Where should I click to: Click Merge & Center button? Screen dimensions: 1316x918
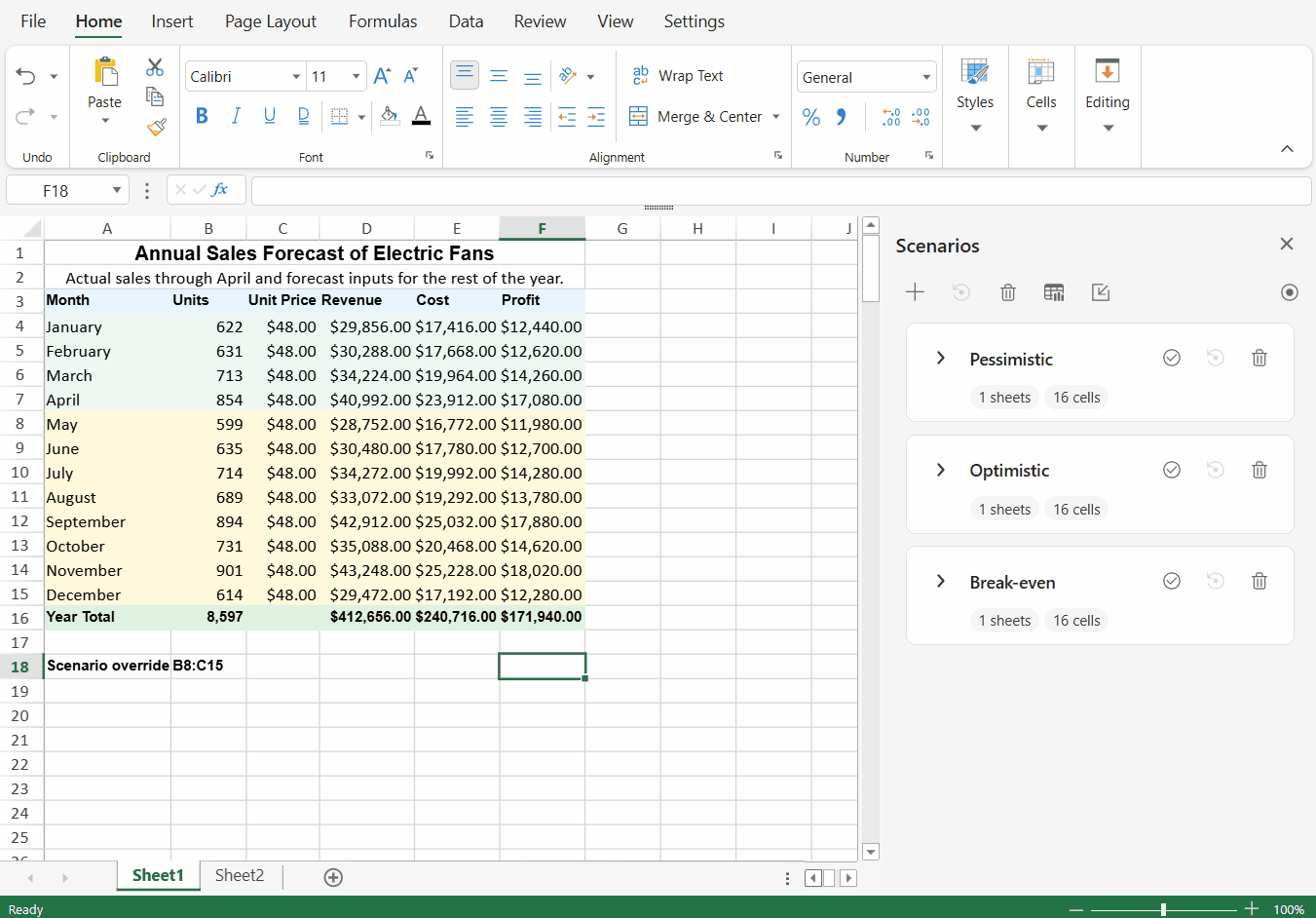(696, 117)
